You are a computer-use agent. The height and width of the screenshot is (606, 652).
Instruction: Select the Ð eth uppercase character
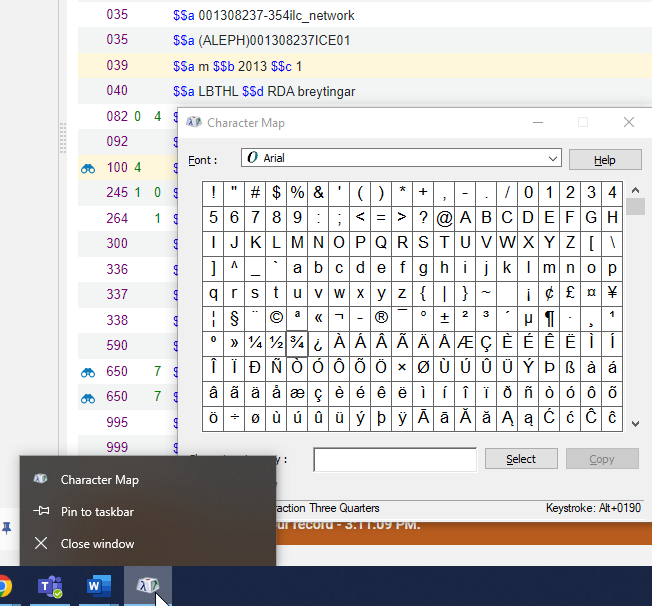coord(255,368)
